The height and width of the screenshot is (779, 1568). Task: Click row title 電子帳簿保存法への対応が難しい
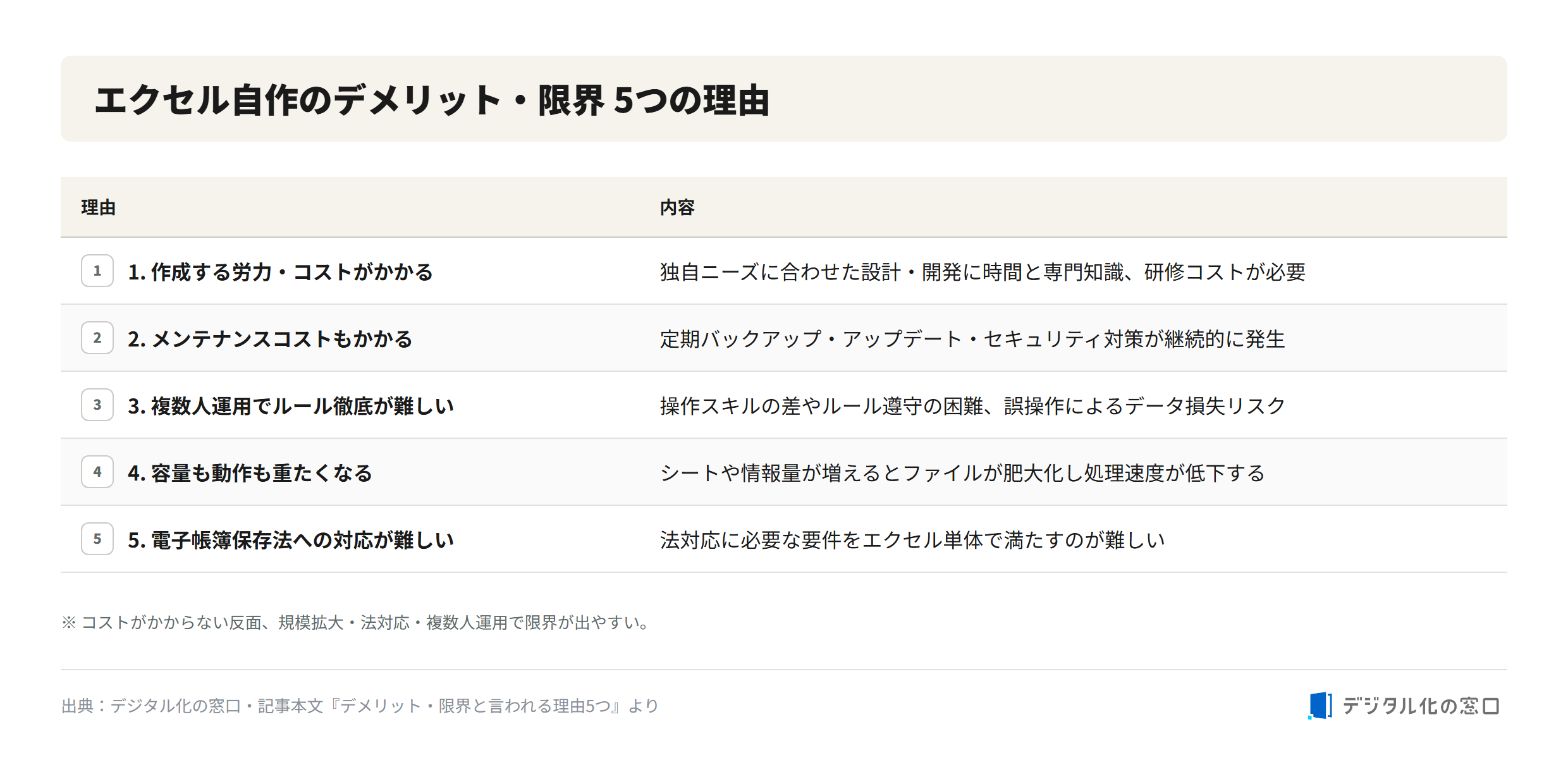click(291, 540)
